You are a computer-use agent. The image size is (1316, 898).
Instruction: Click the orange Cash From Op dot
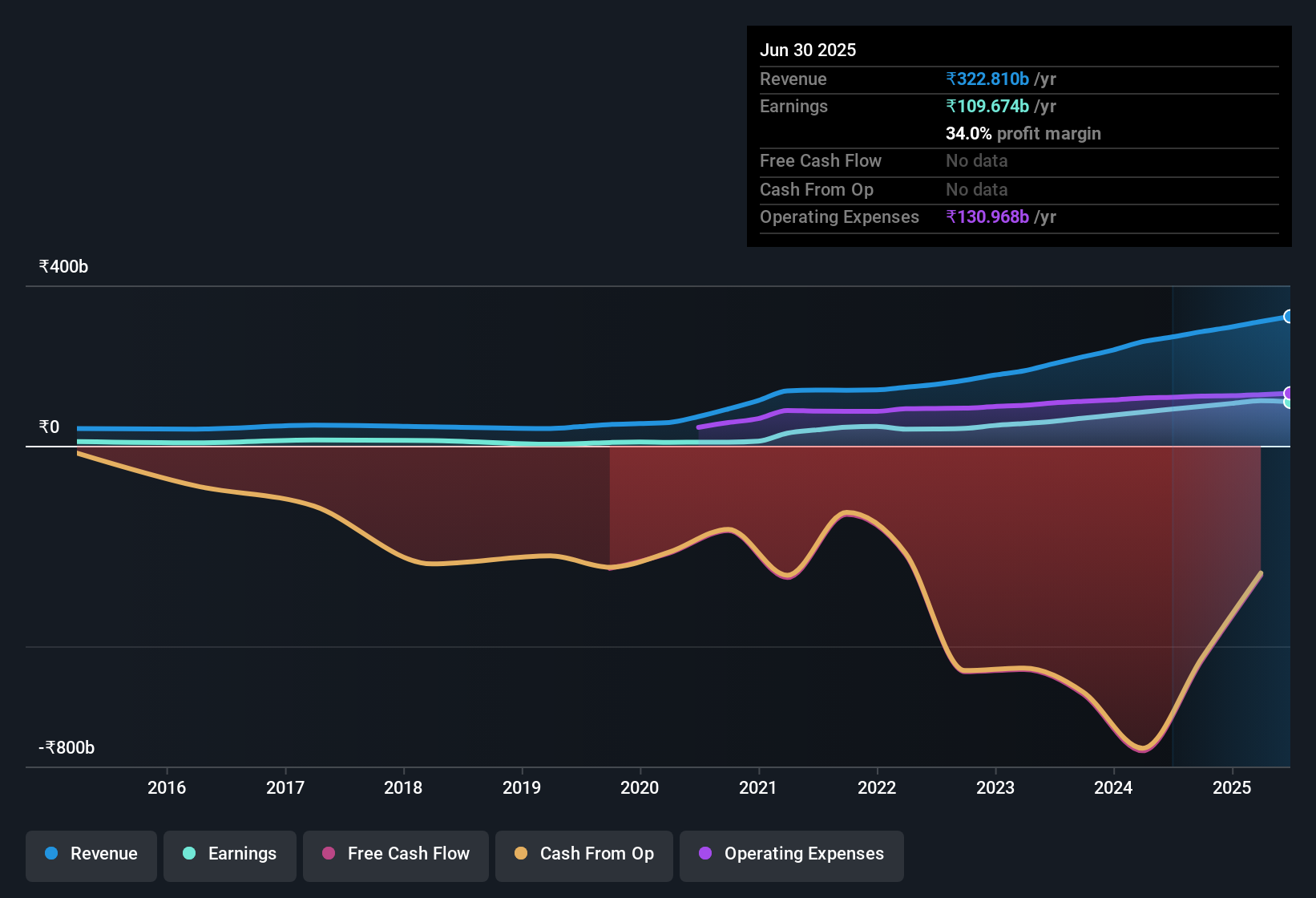[521, 854]
